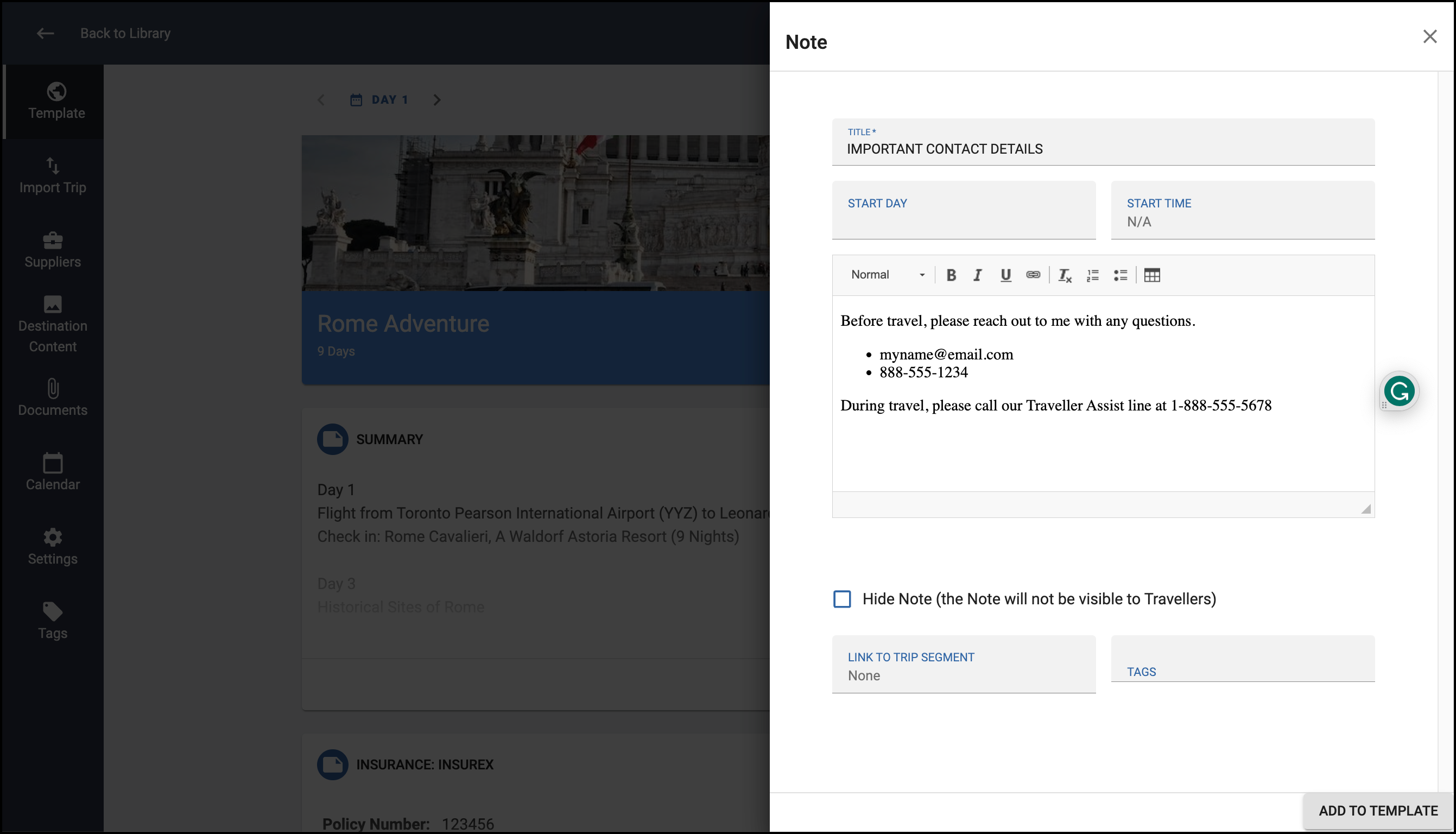Insert a hyperlink in the note
The width and height of the screenshot is (1456, 834).
[1033, 275]
